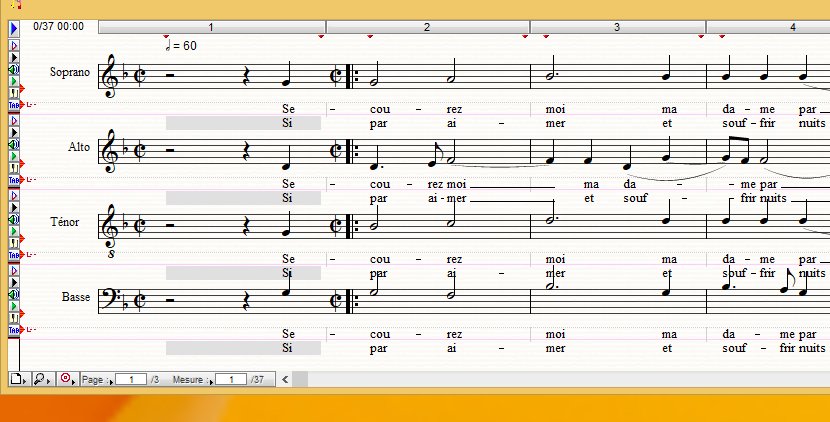The width and height of the screenshot is (830, 422).
Task: Click the blue play triangle at top-left
Action: [x=14, y=29]
